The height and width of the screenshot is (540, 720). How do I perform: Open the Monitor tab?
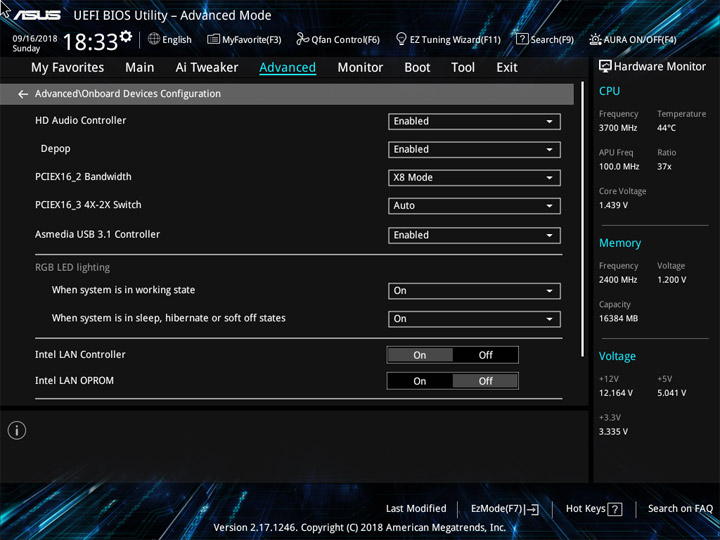point(360,68)
